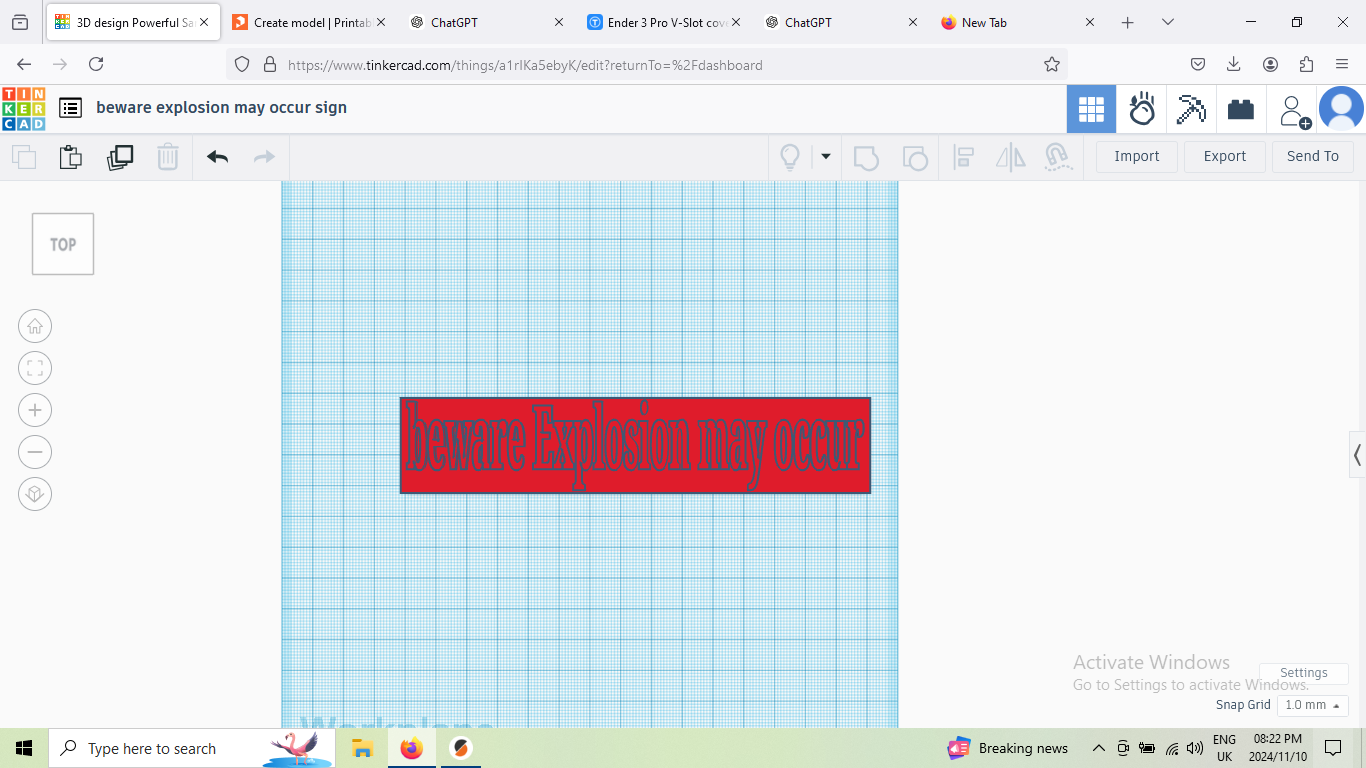Open the Blocks pickaxe mode
The height and width of the screenshot is (768, 1366).
tap(1191, 109)
